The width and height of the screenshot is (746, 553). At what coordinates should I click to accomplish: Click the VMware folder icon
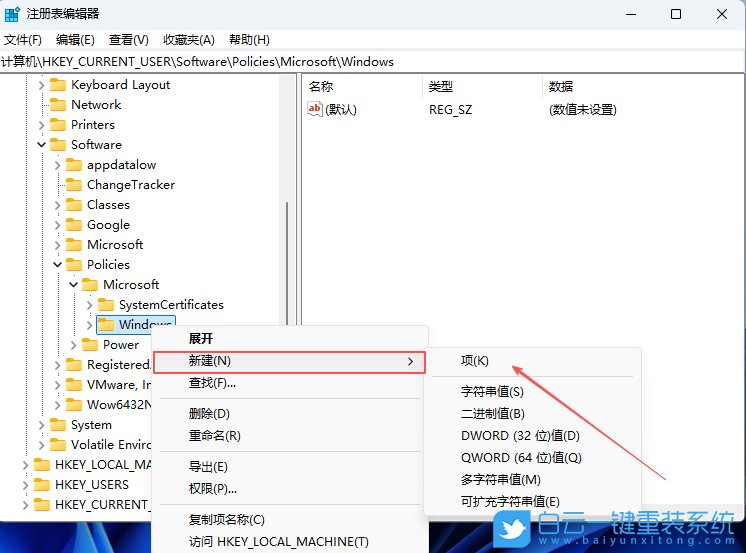tap(74, 385)
